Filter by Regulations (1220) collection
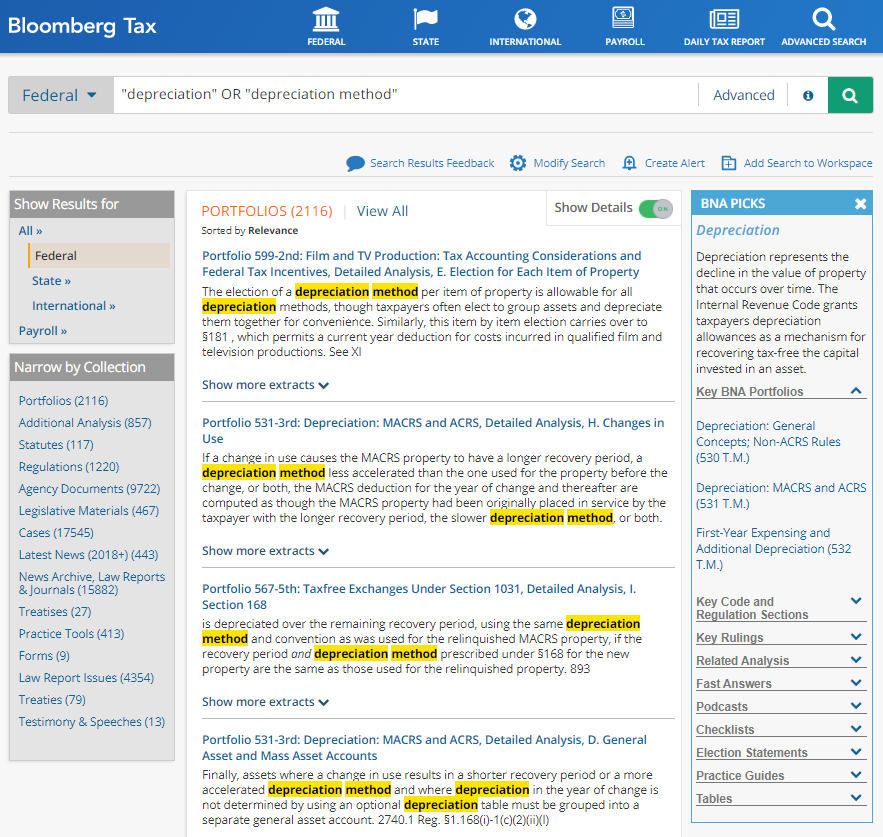 coord(69,467)
